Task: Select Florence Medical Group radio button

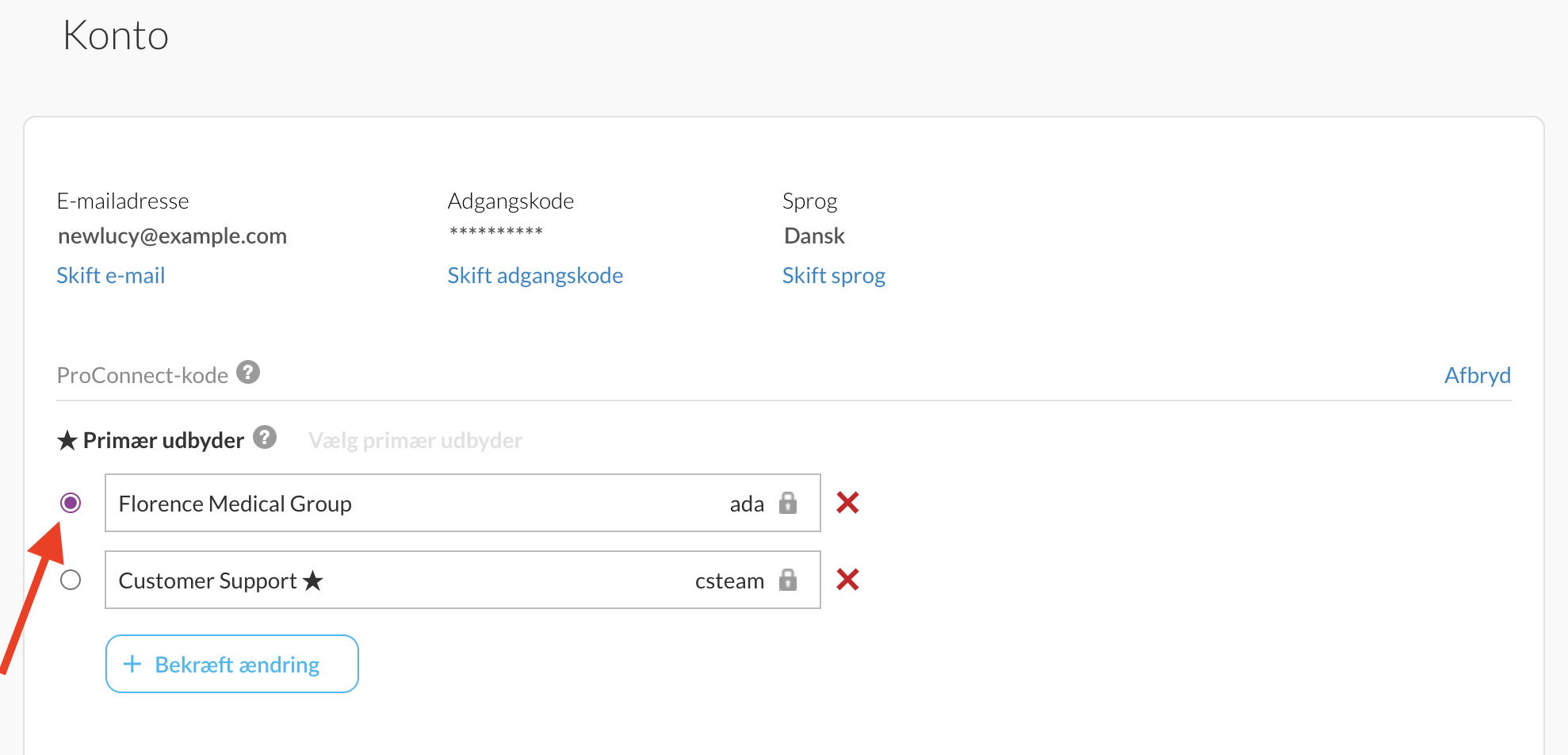Action: (x=71, y=503)
